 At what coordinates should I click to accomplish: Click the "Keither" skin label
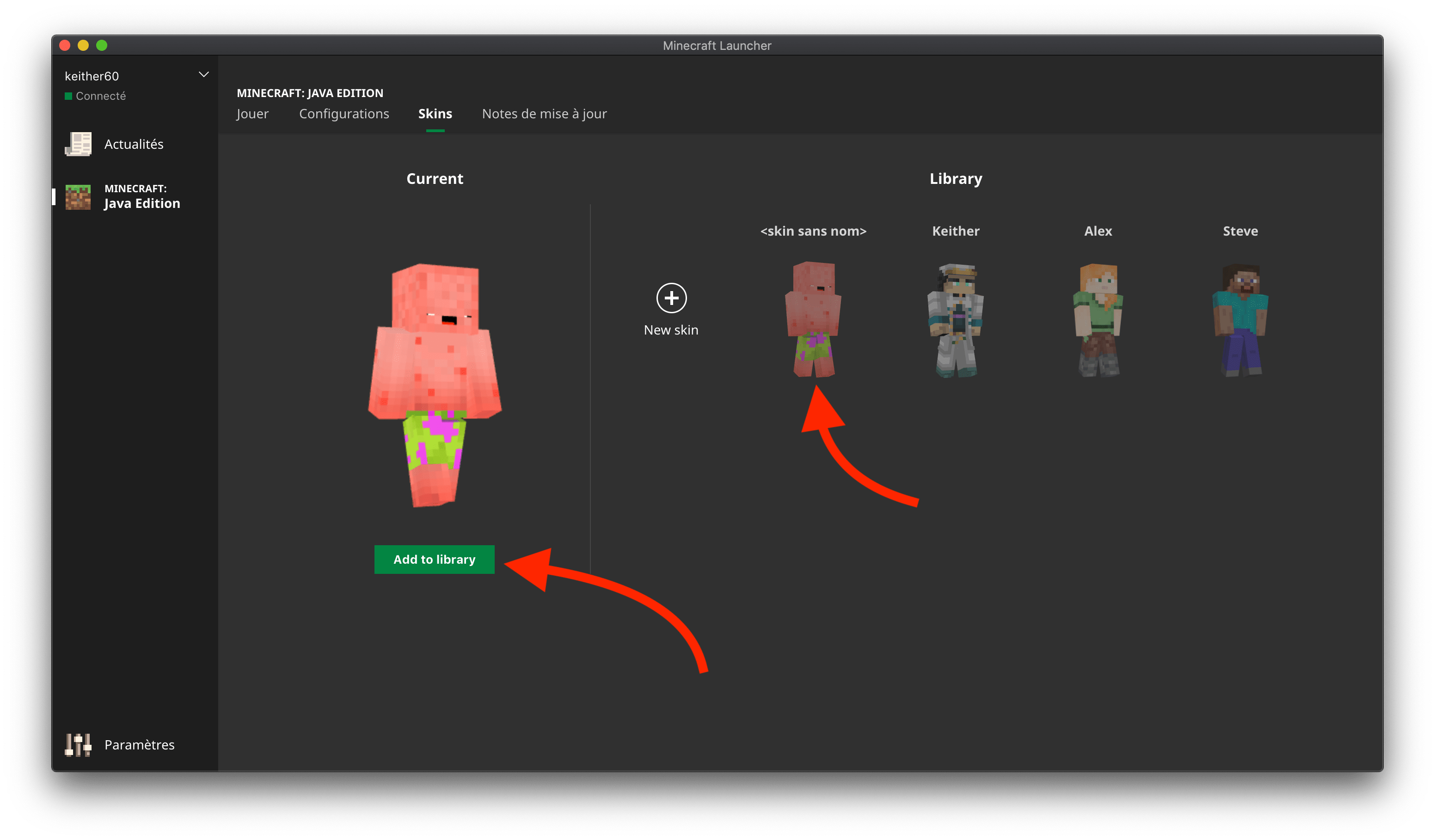coord(956,231)
